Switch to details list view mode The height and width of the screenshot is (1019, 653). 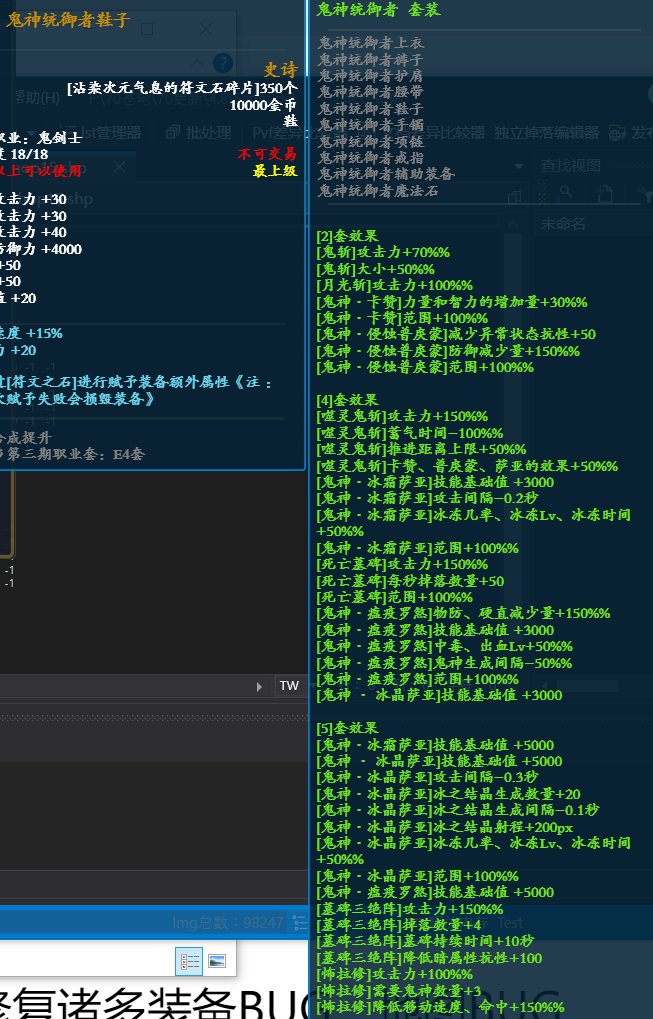click(x=189, y=961)
